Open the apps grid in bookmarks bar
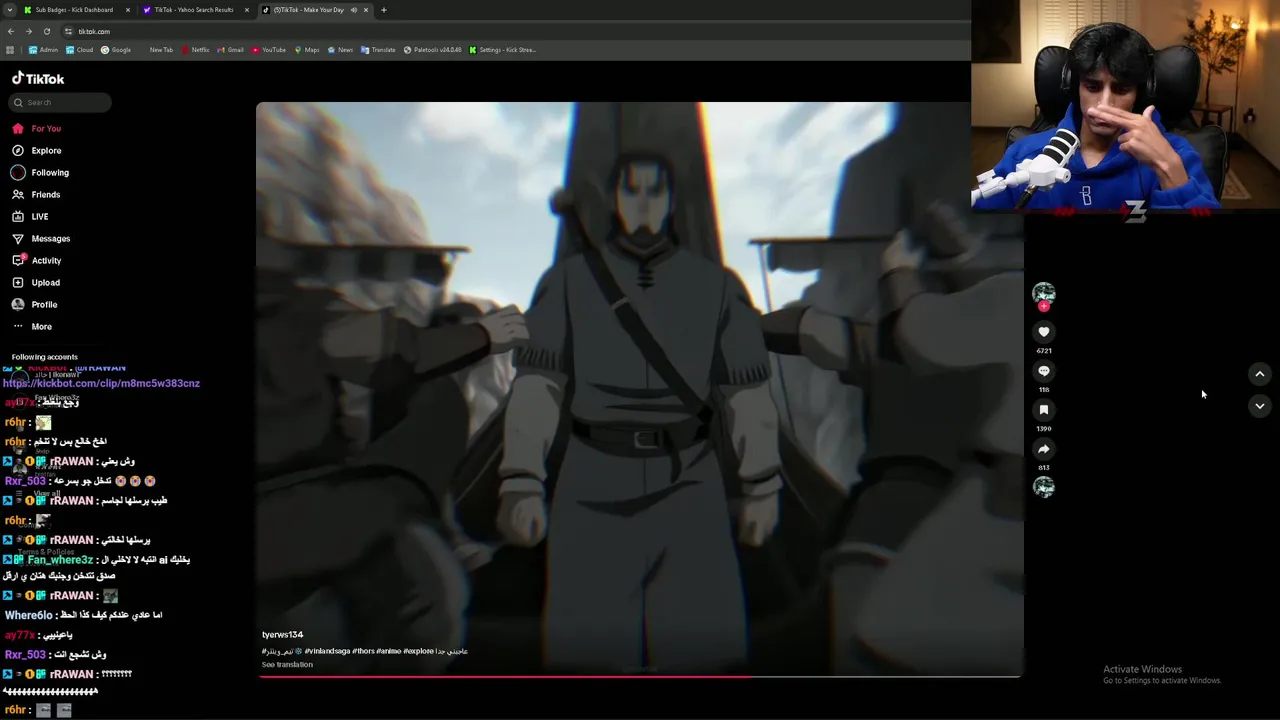The image size is (1280, 720). point(10,50)
